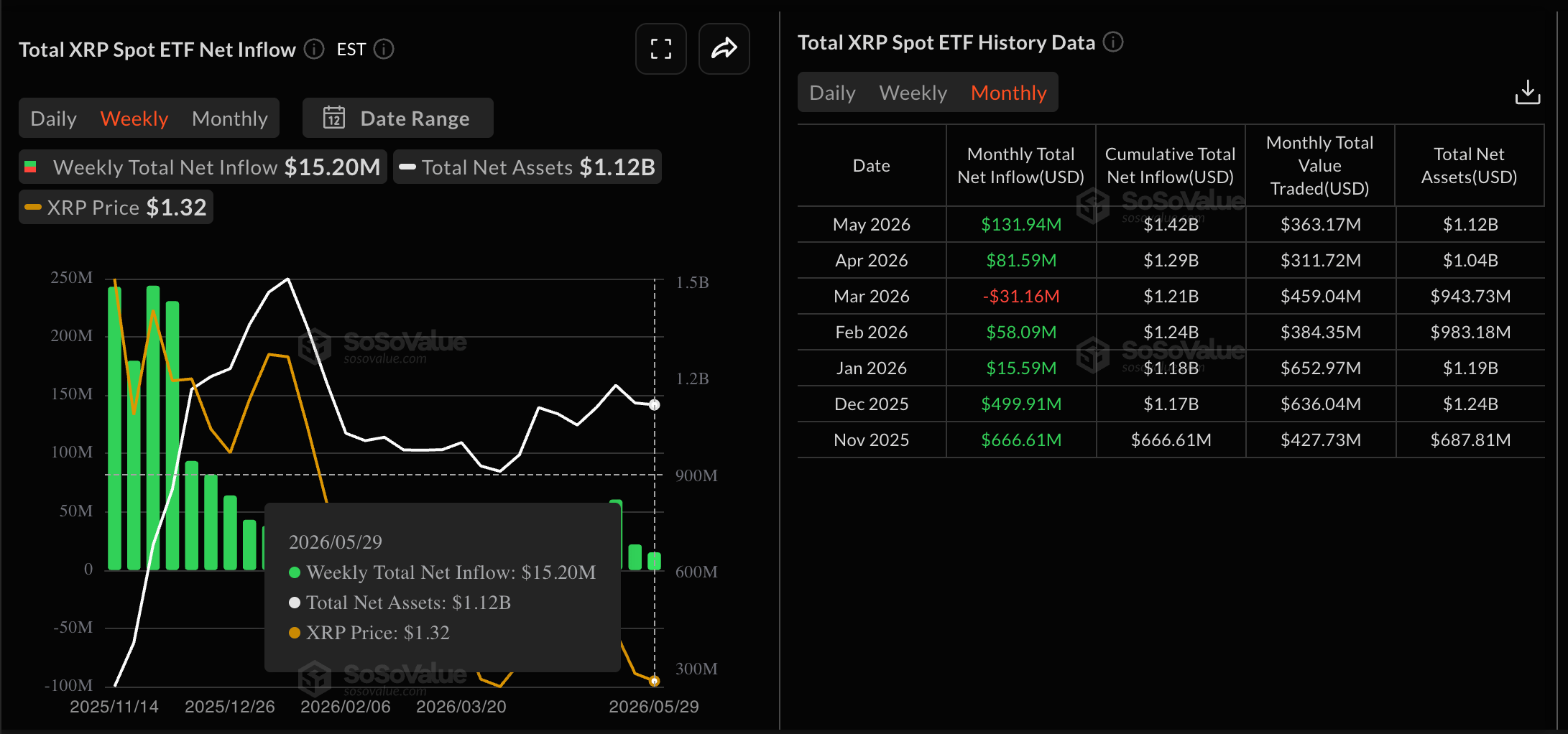Image resolution: width=1568 pixels, height=734 pixels.
Task: Click the white Total Net Assets legend marker
Action: coord(407,167)
